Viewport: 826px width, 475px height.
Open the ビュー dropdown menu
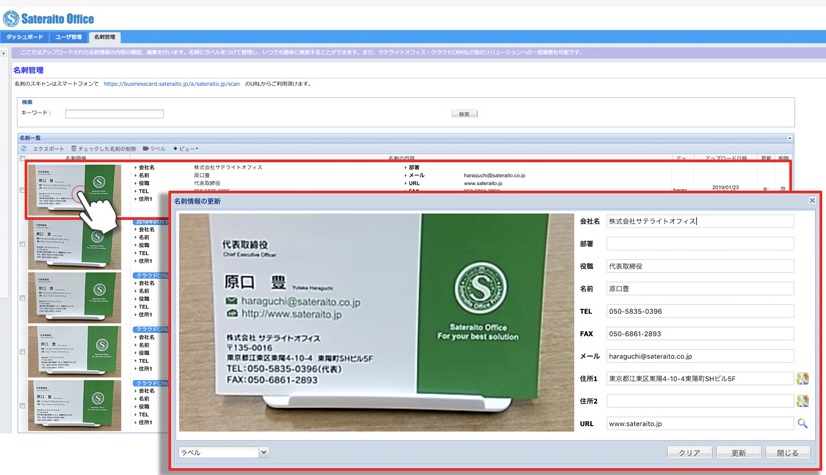[x=185, y=149]
